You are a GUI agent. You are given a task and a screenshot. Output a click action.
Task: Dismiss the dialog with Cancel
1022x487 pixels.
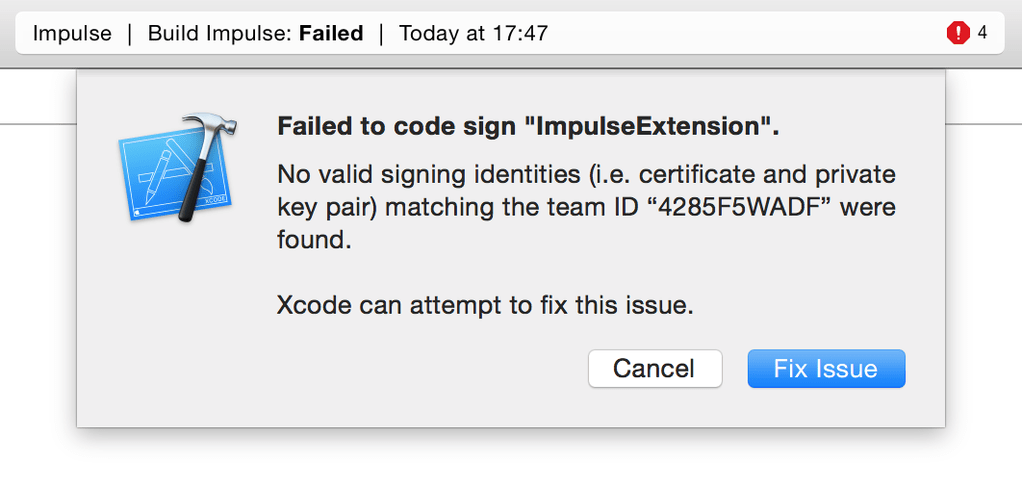pyautogui.click(x=654, y=369)
